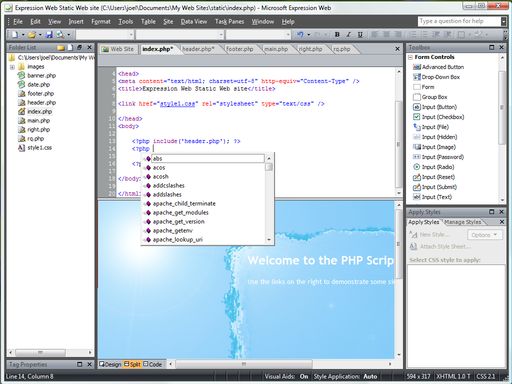Select style1.css in Folder List
512x384 pixels.
pyautogui.click(x=35, y=148)
